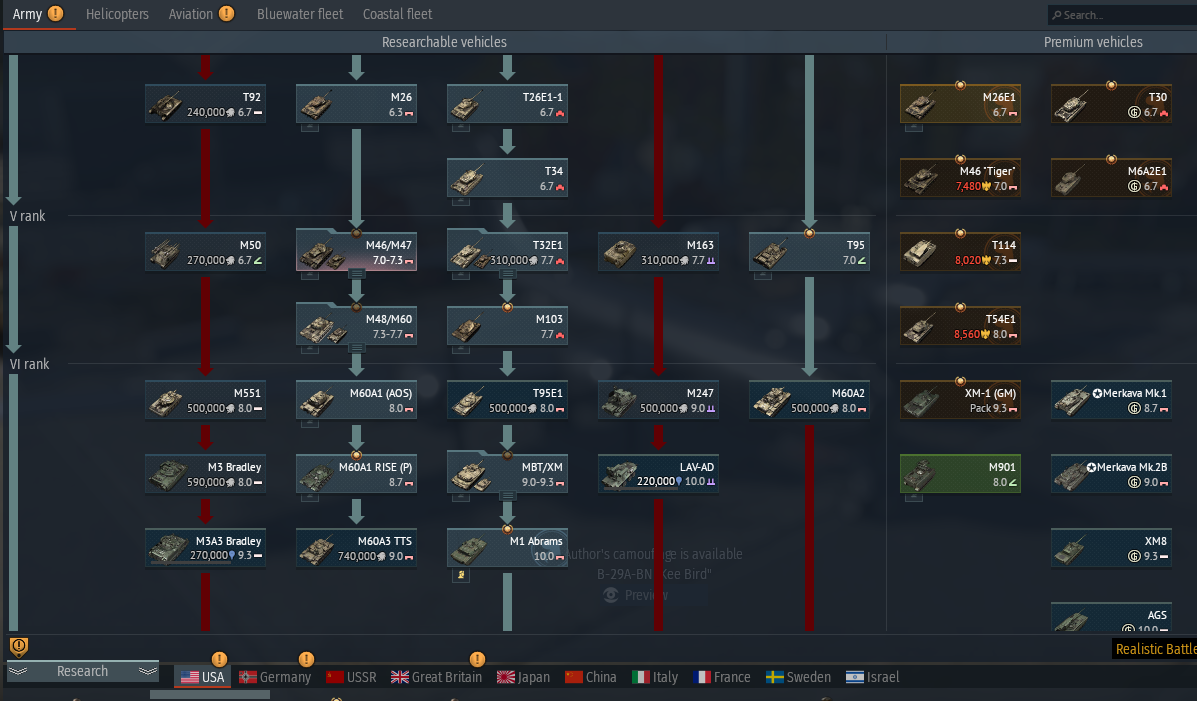Select the M551 light tank card

(205, 400)
